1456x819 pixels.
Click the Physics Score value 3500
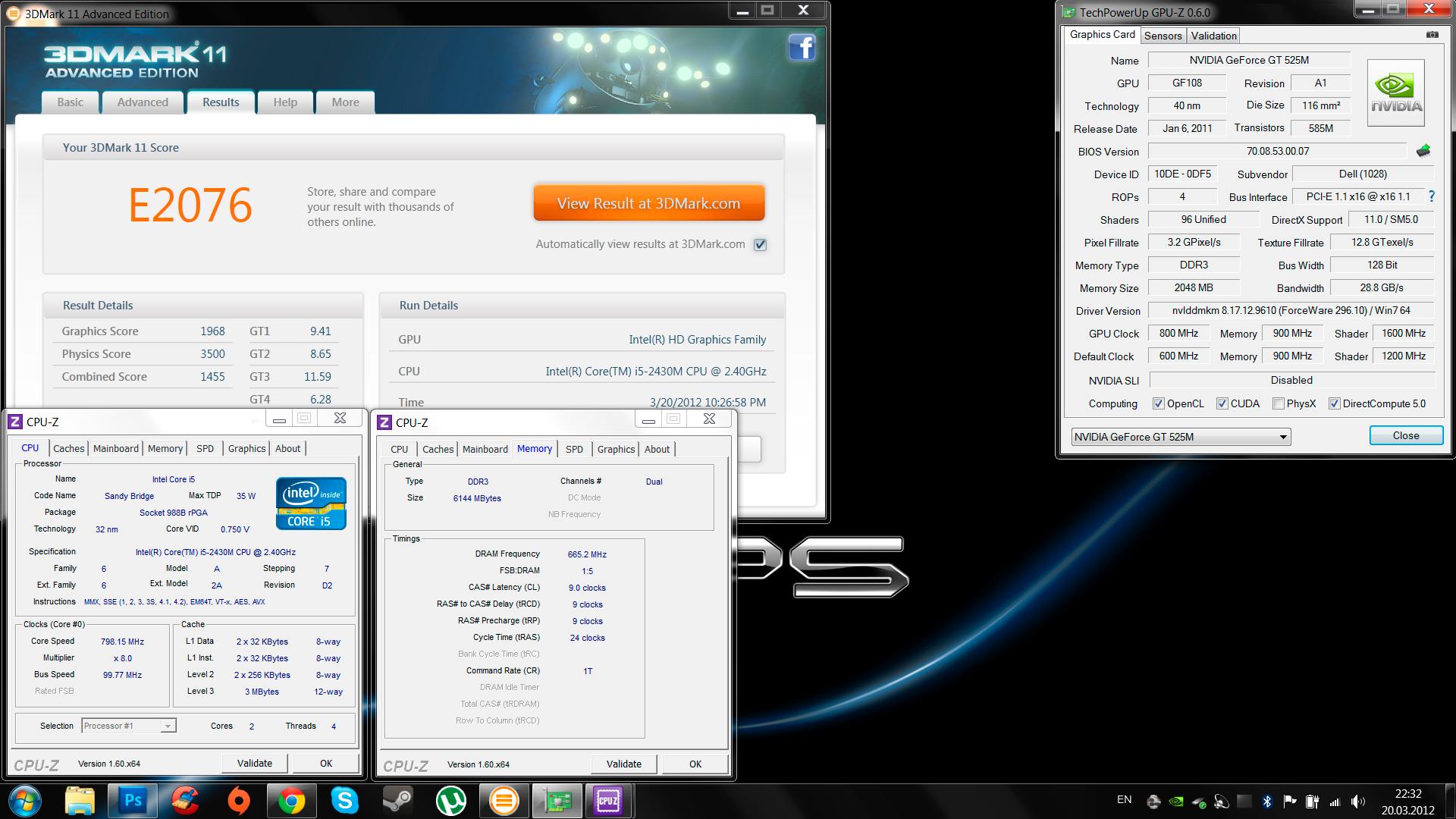[x=212, y=353]
